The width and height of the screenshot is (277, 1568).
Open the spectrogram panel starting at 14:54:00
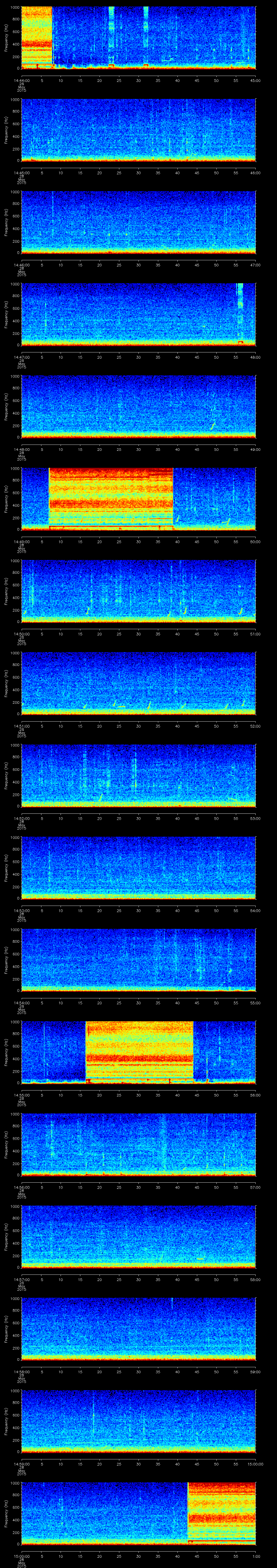click(x=138, y=960)
